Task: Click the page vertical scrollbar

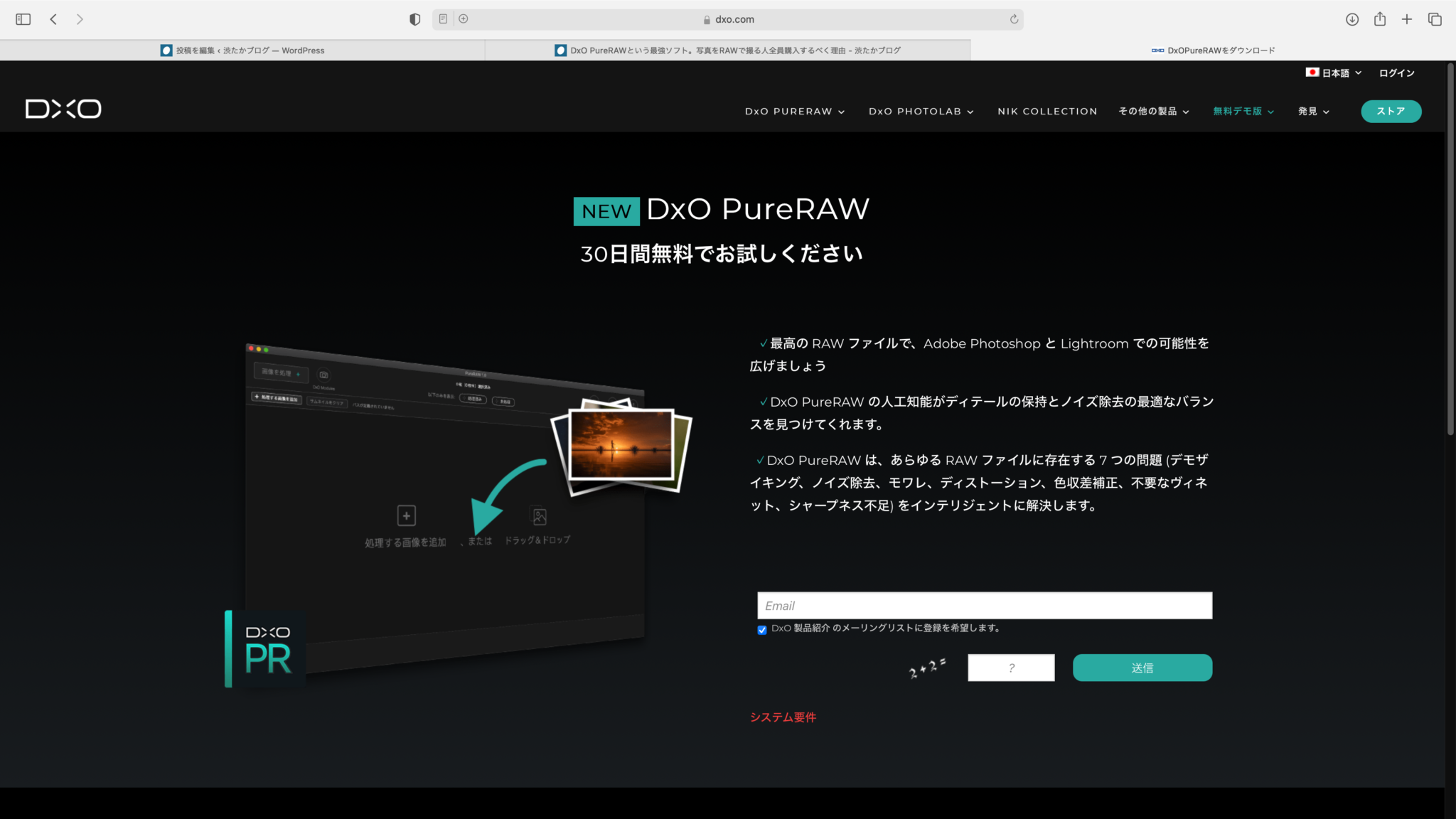Action: click(1450, 249)
